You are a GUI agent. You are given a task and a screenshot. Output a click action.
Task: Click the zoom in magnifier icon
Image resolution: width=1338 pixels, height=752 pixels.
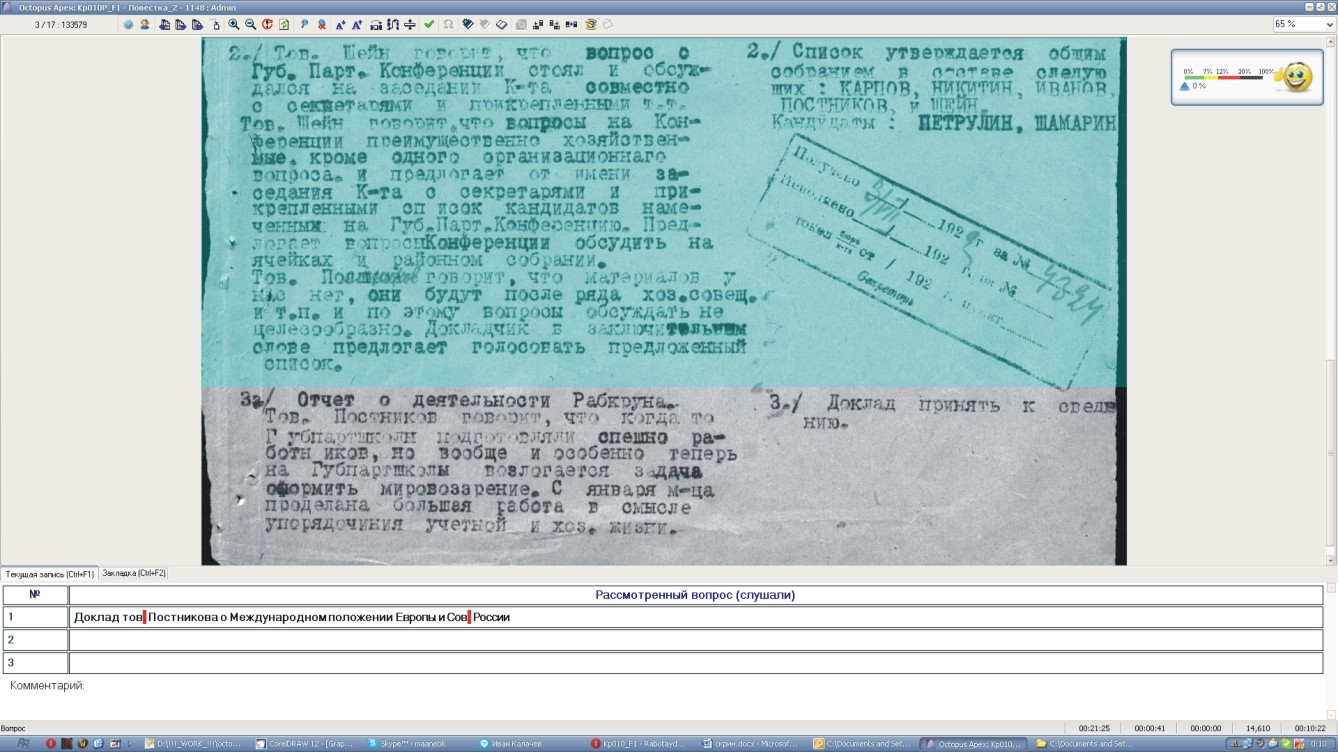(234, 24)
